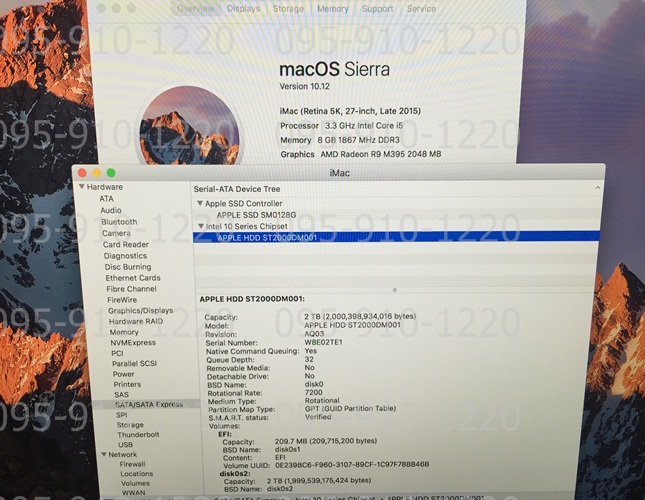Click the Revision AQ03 value
The width and height of the screenshot is (645, 500).
(x=314, y=334)
